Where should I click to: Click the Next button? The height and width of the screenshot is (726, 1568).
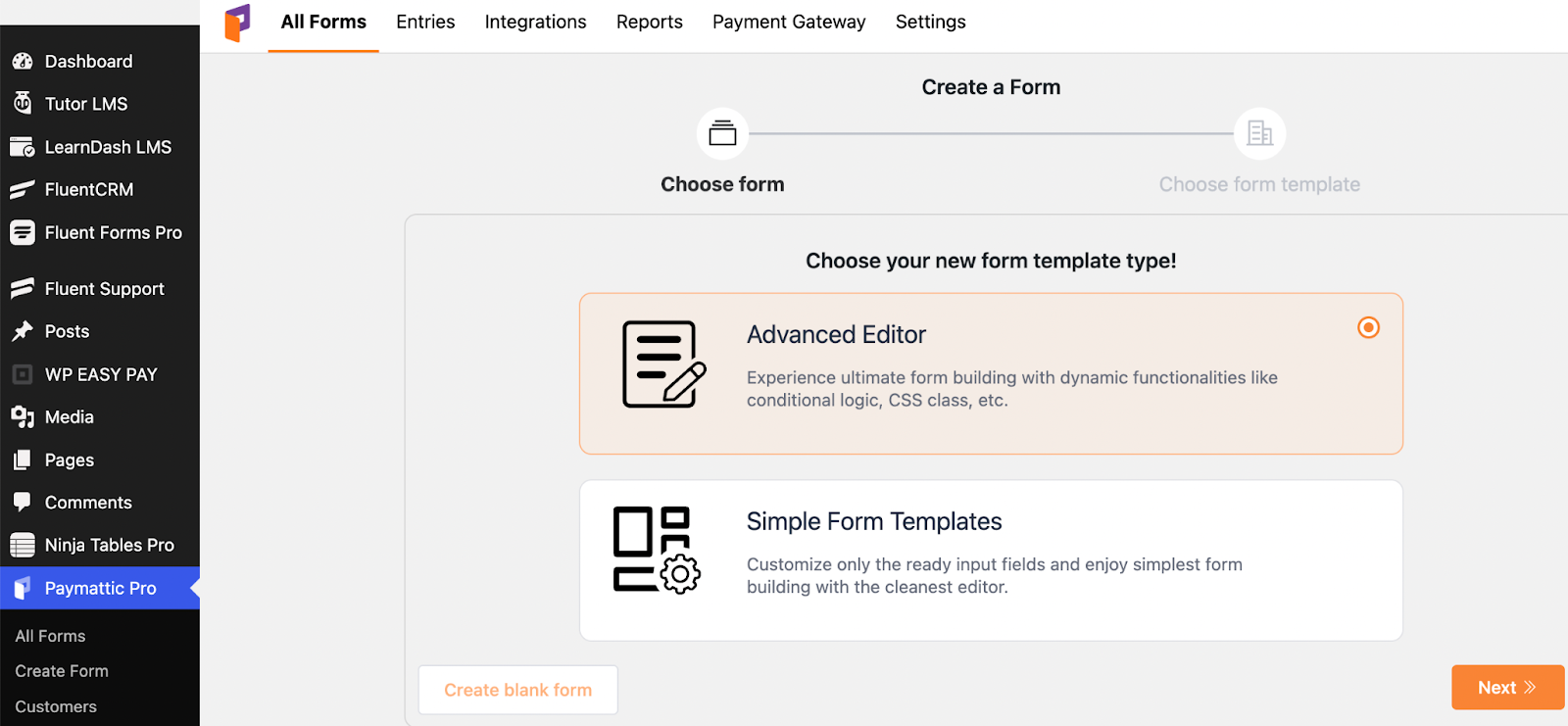pyautogui.click(x=1507, y=688)
